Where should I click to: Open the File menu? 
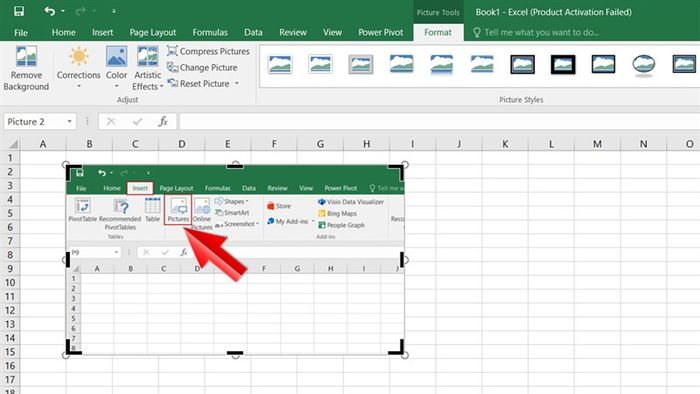[x=21, y=32]
